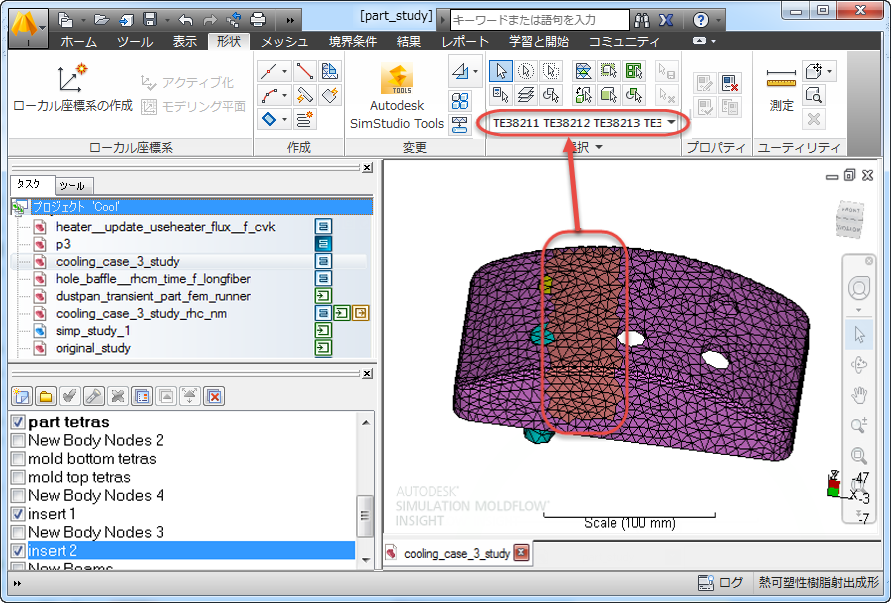The image size is (891, 603).
Task: Click the layer display settings icon
Action: coord(142,396)
